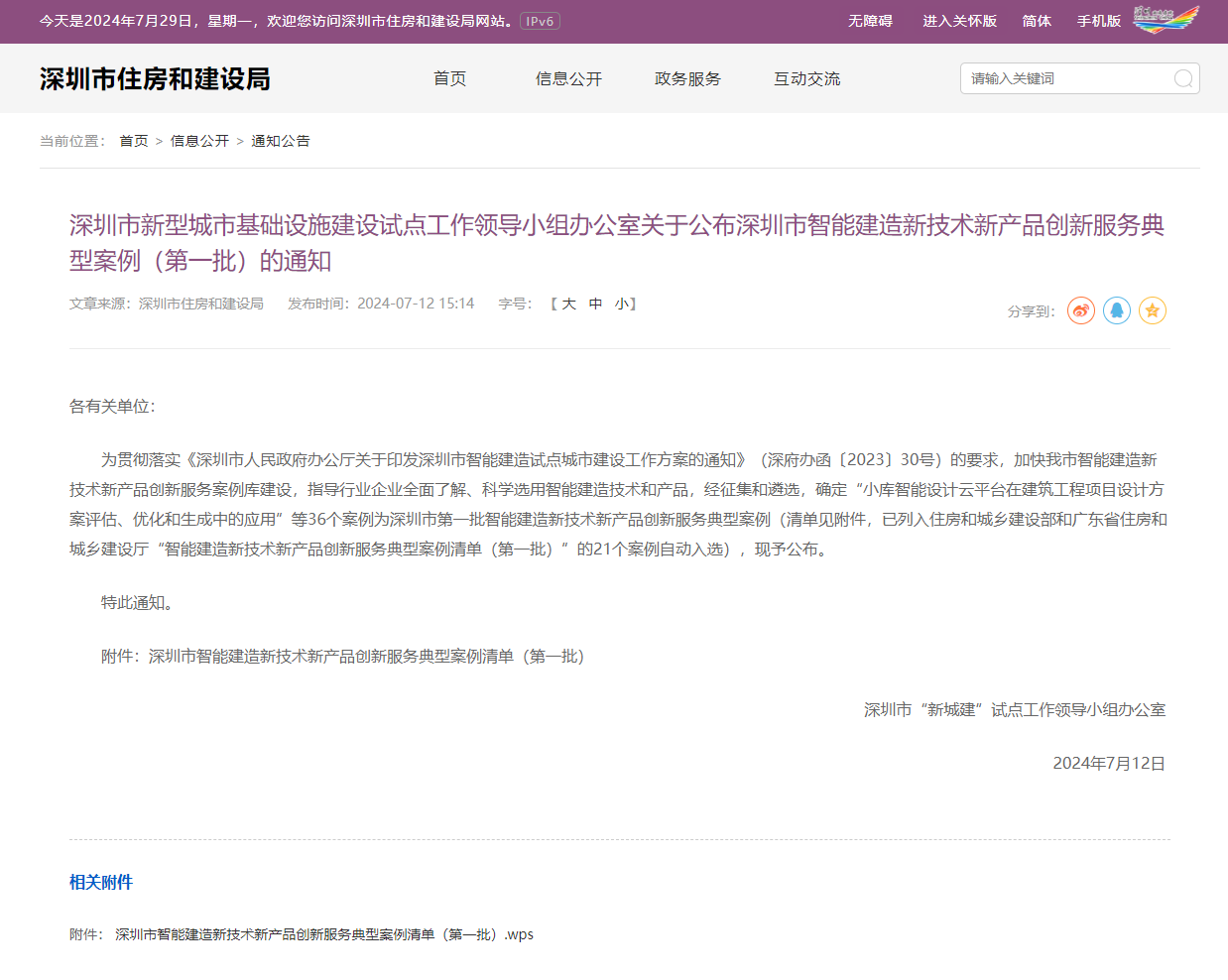This screenshot has width=1228, height=980.
Task: Share article via the QQ penguin icon
Action: (x=1116, y=310)
